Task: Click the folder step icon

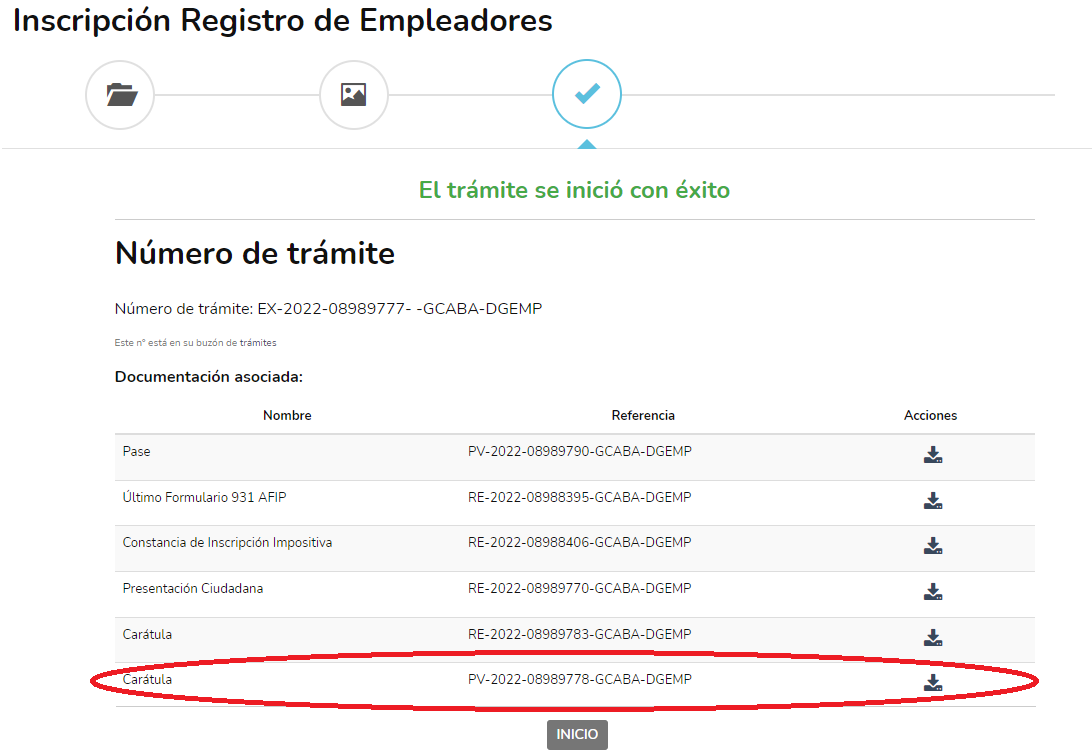Action: point(120,95)
